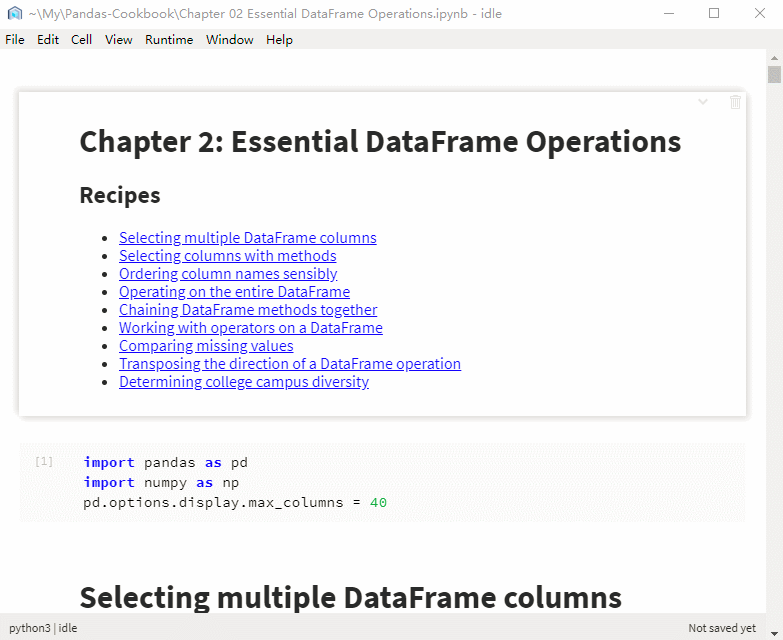This screenshot has height=640, width=783.
Task: Go to Selecting columns with methods link
Action: [x=227, y=256]
